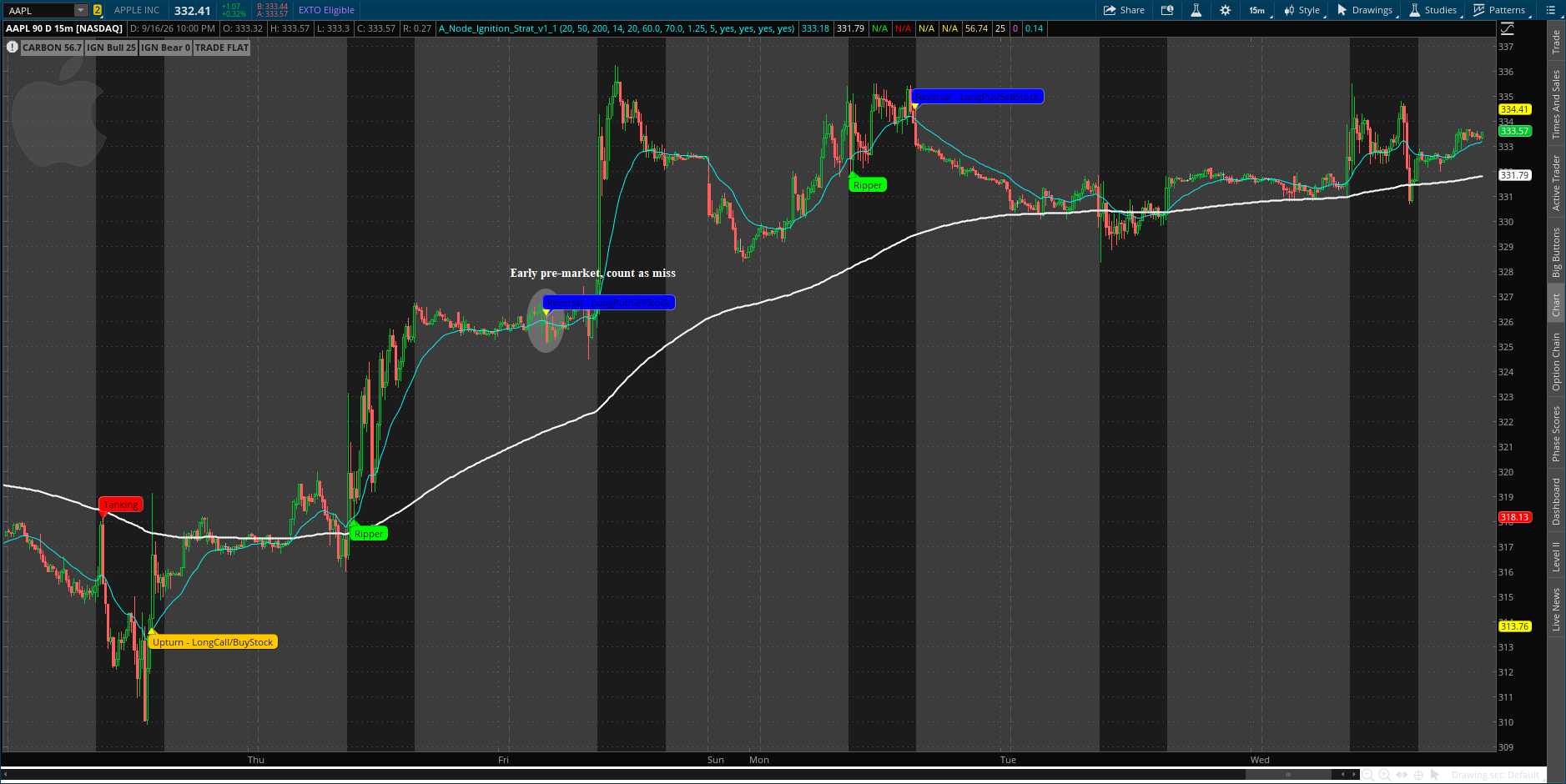
Task: Open the Level II side tab
Action: pos(1556,556)
